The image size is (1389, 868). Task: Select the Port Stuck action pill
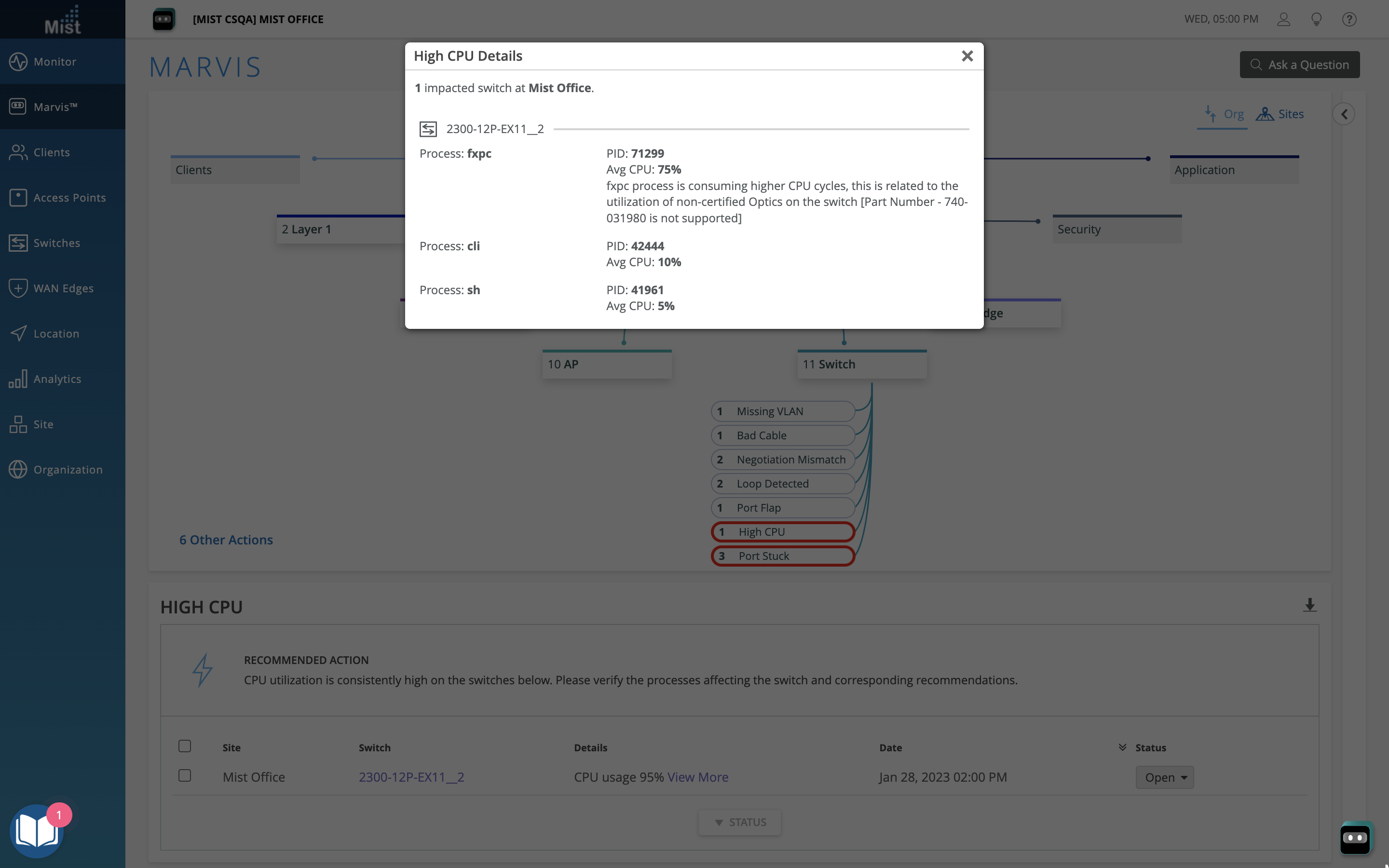[x=783, y=556]
